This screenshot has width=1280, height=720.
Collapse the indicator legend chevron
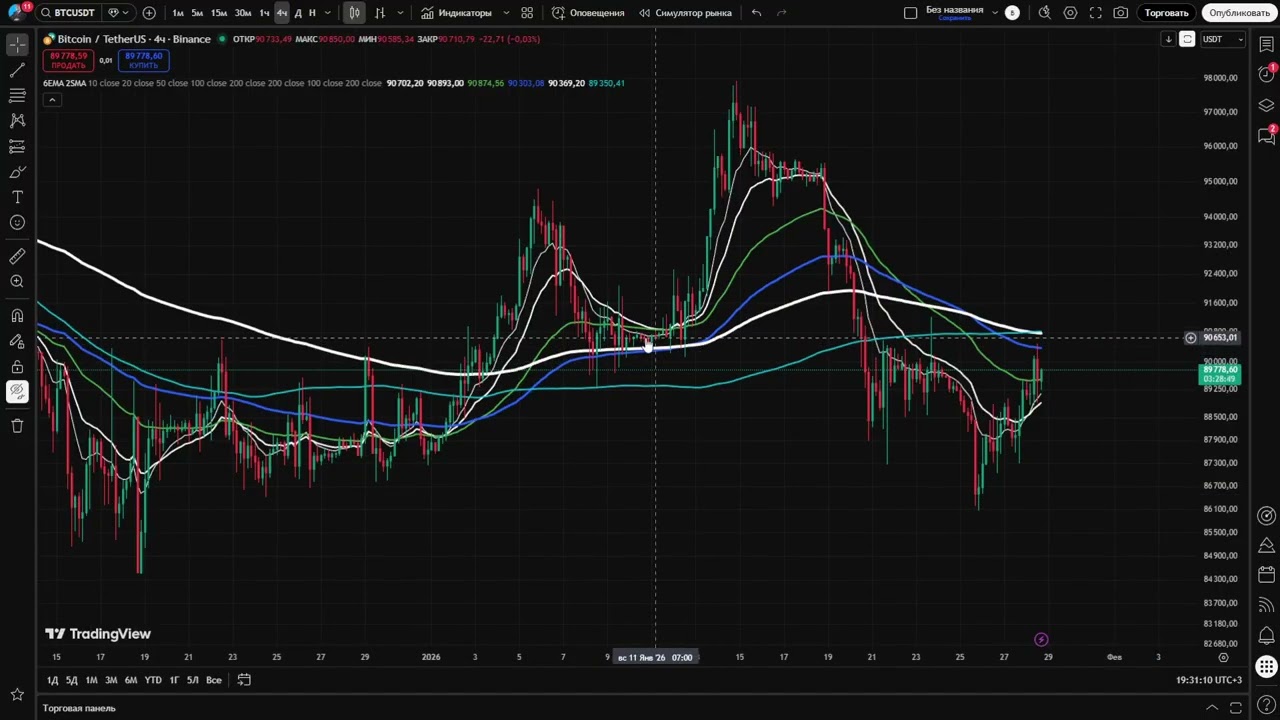tap(52, 99)
